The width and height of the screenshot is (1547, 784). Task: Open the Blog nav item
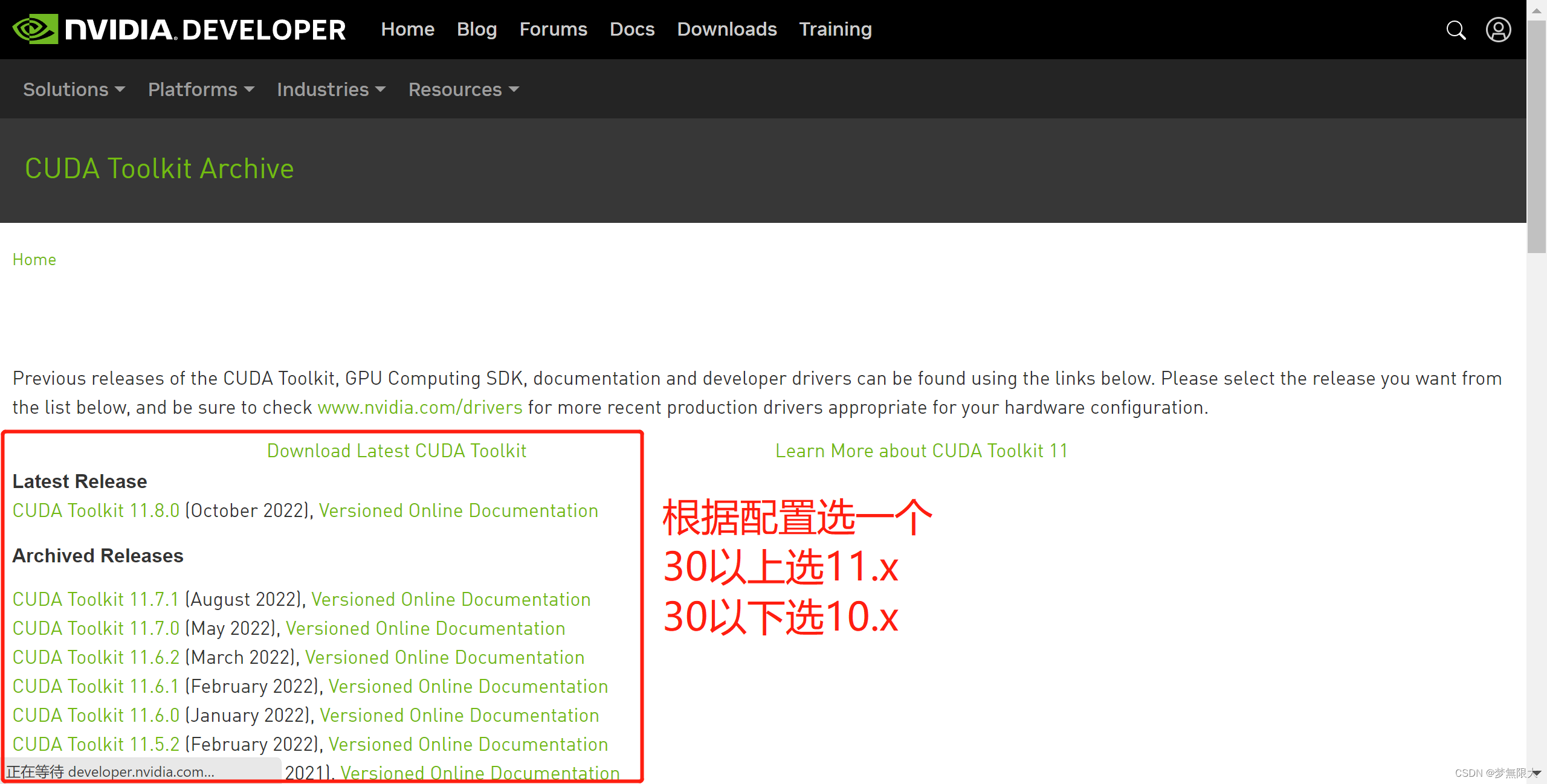(x=477, y=29)
